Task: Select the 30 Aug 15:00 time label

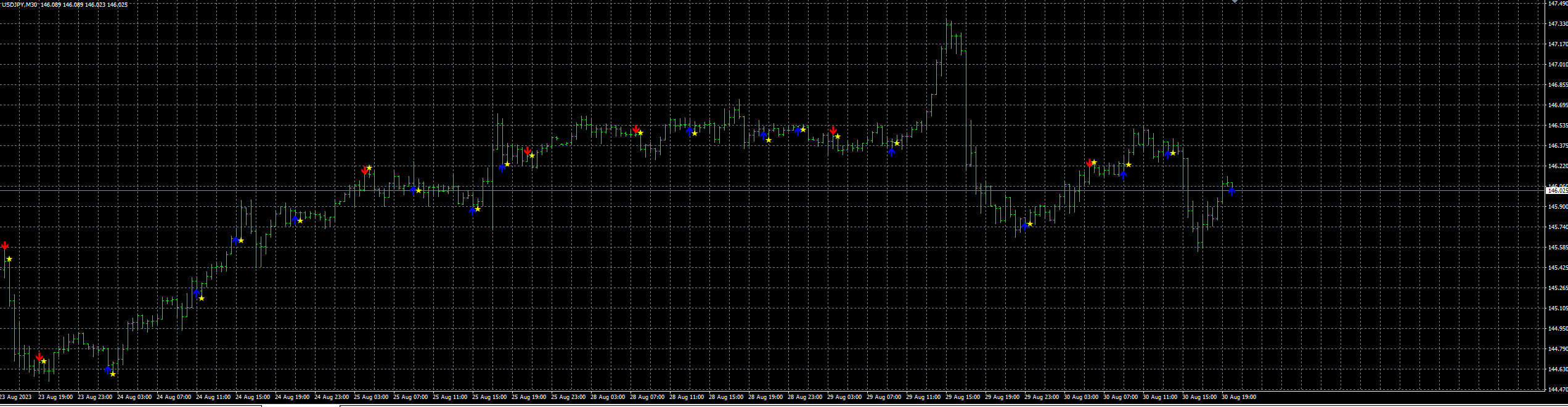Action: point(1199,397)
